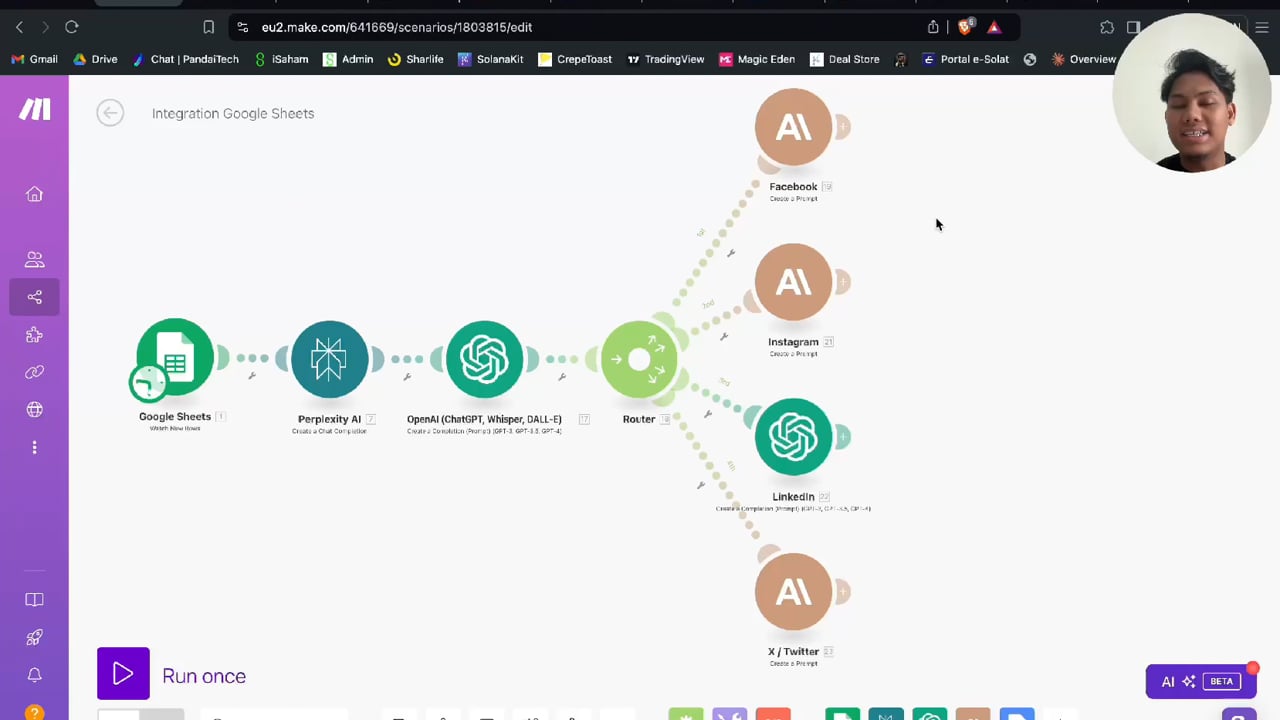The image size is (1280, 720).
Task: Click the Perplexity AI label text
Action: pyautogui.click(x=329, y=419)
